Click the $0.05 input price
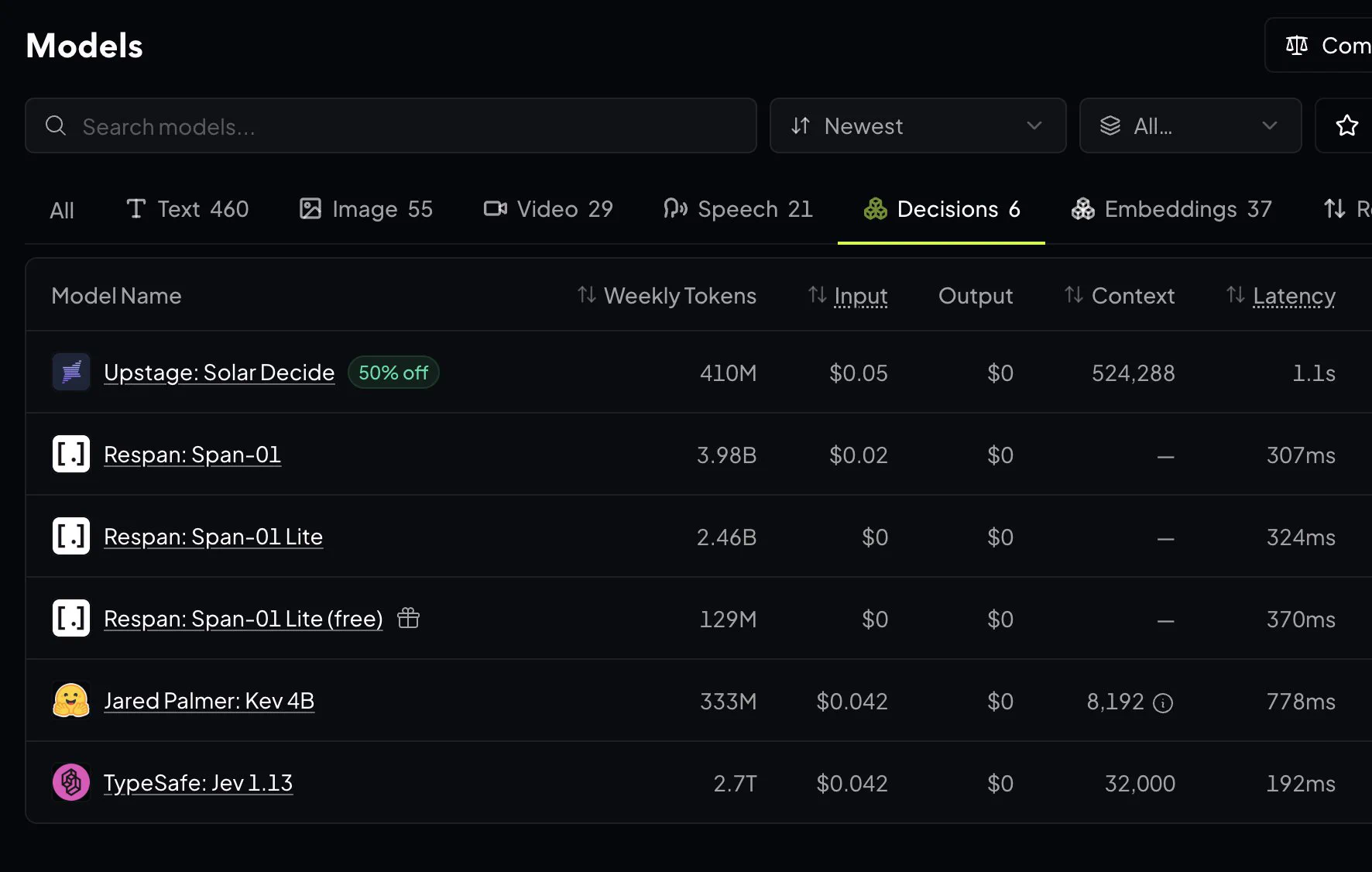 pos(859,373)
